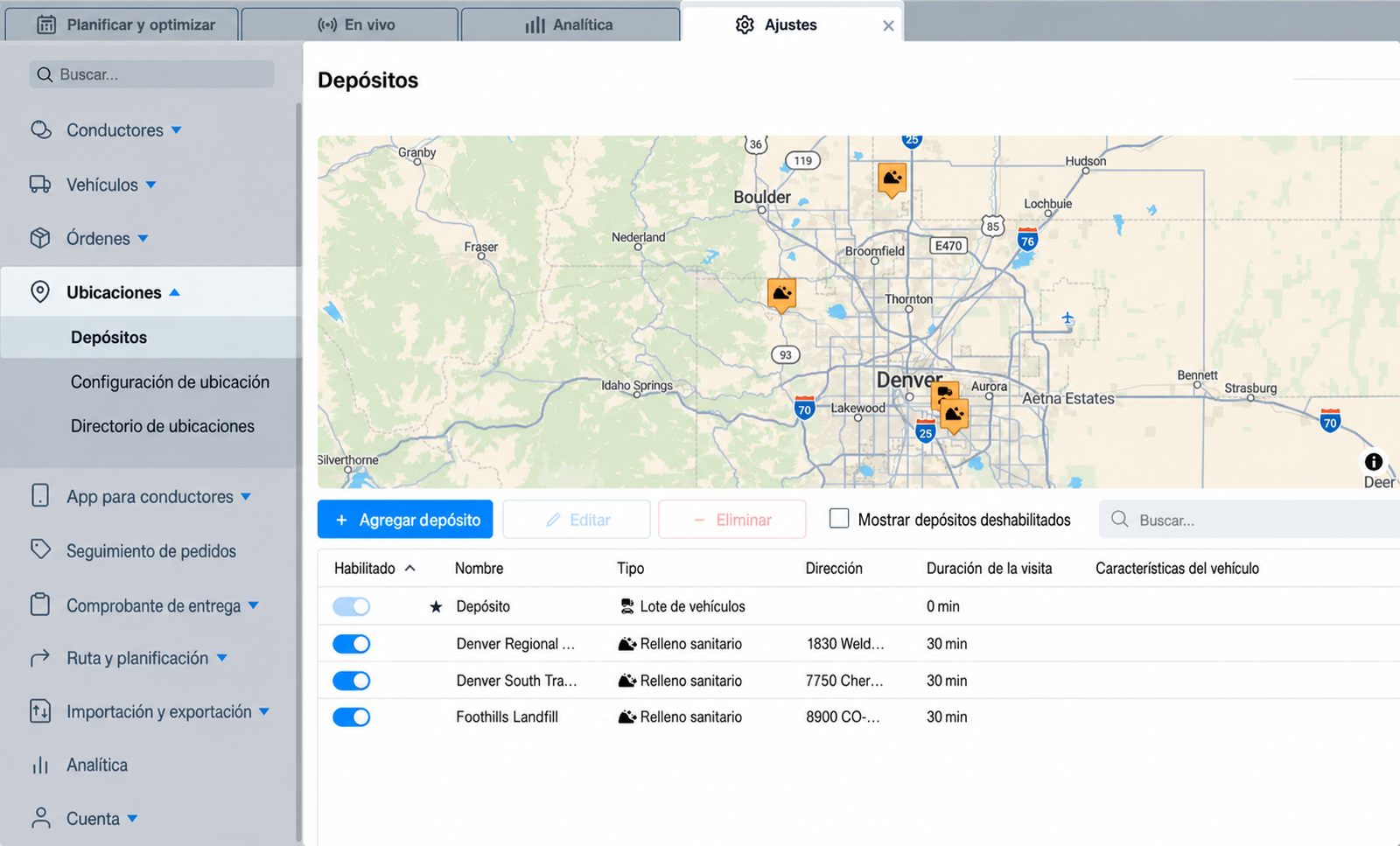Viewport: 1400px width, 846px height.
Task: Click the landfill marker north of Broomfield
Action: coord(892,179)
